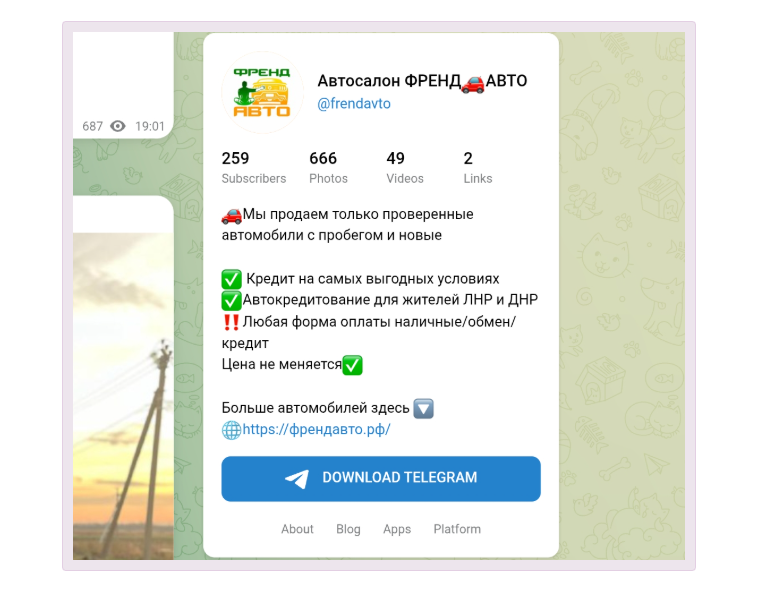This screenshot has width=768, height=593.
Task: Click the ФРЕНД АВТО channel avatar logo
Action: coord(262,92)
